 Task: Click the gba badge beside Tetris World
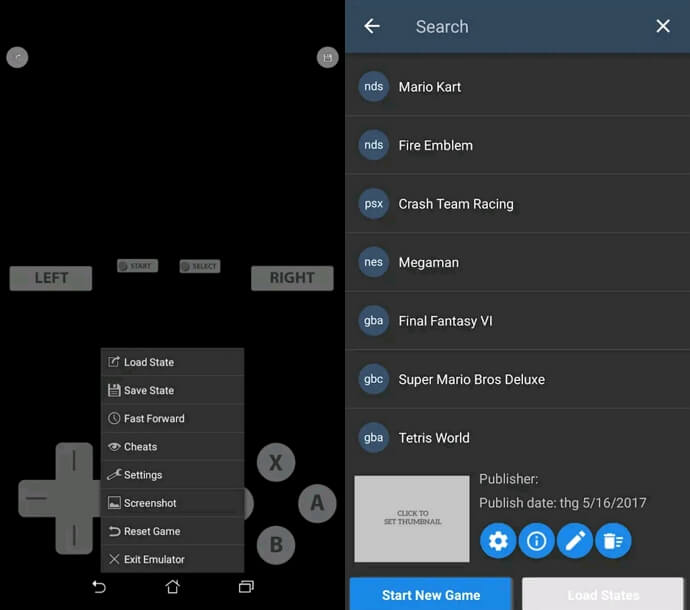pos(374,438)
